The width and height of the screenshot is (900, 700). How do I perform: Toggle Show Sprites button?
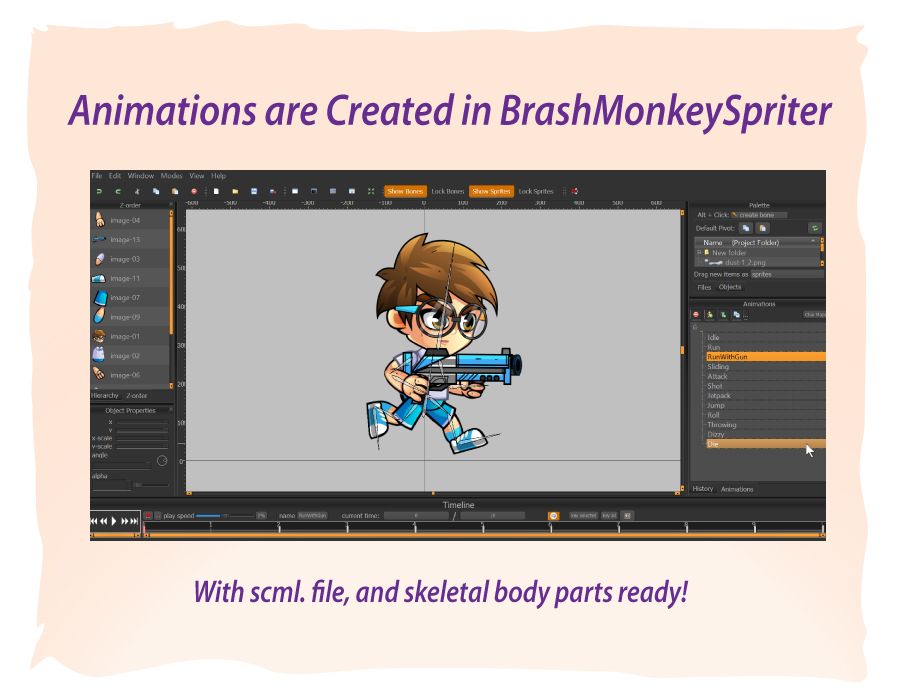491,192
